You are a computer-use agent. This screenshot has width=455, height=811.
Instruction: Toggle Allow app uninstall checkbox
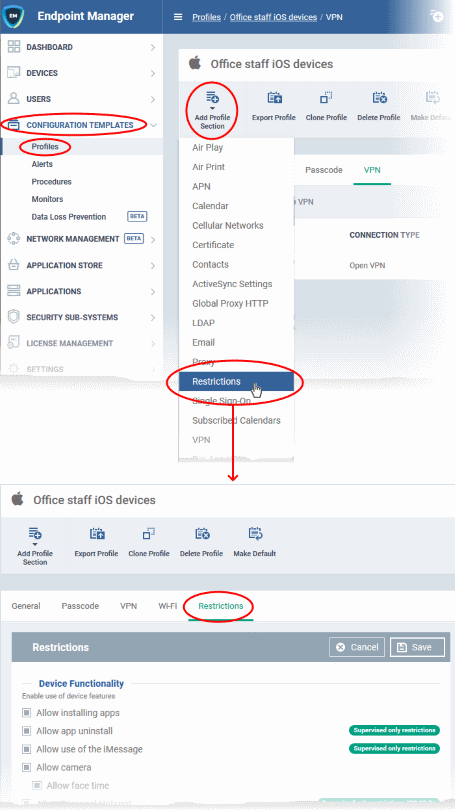pyautogui.click(x=26, y=731)
